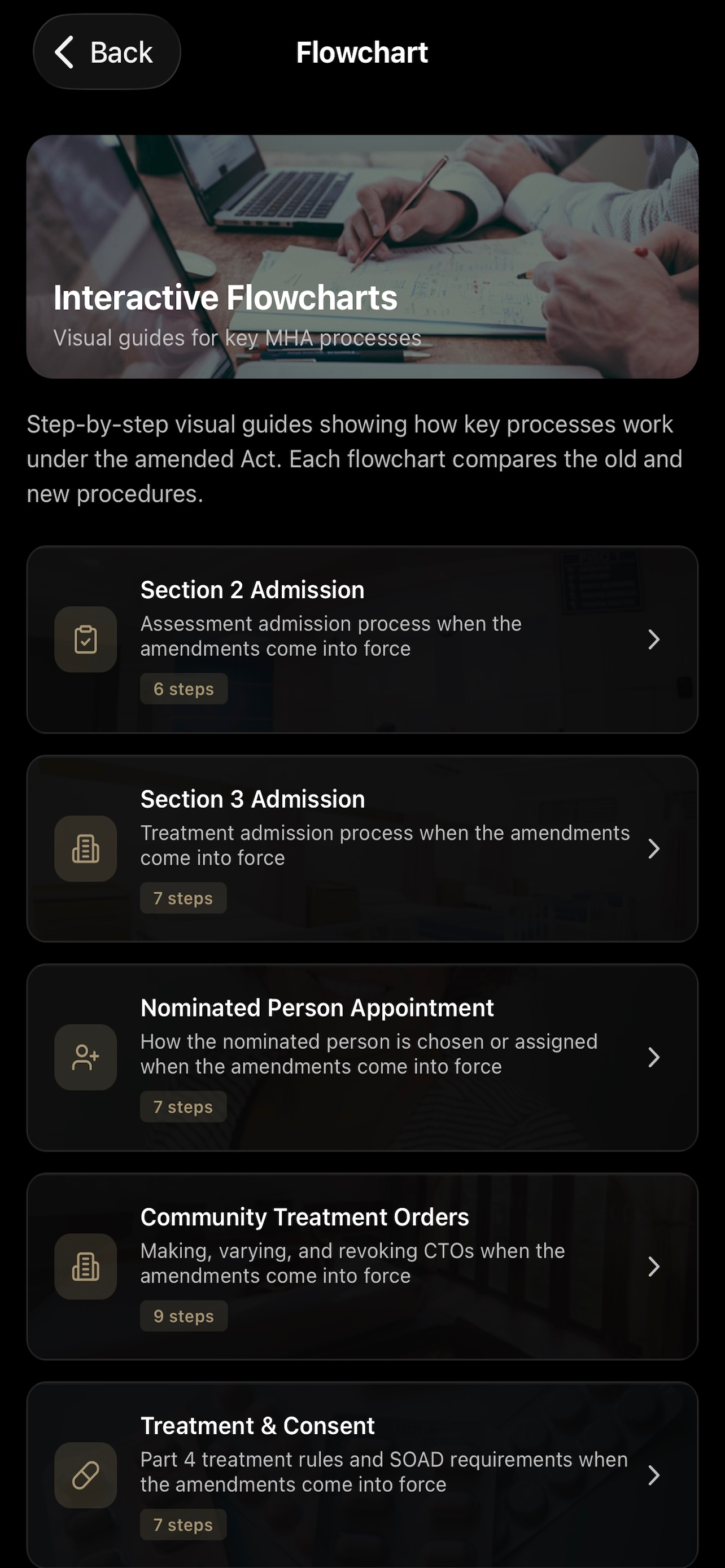This screenshot has height=1568, width=725.
Task: Open the Section 2 Admission title
Action: pos(252,590)
